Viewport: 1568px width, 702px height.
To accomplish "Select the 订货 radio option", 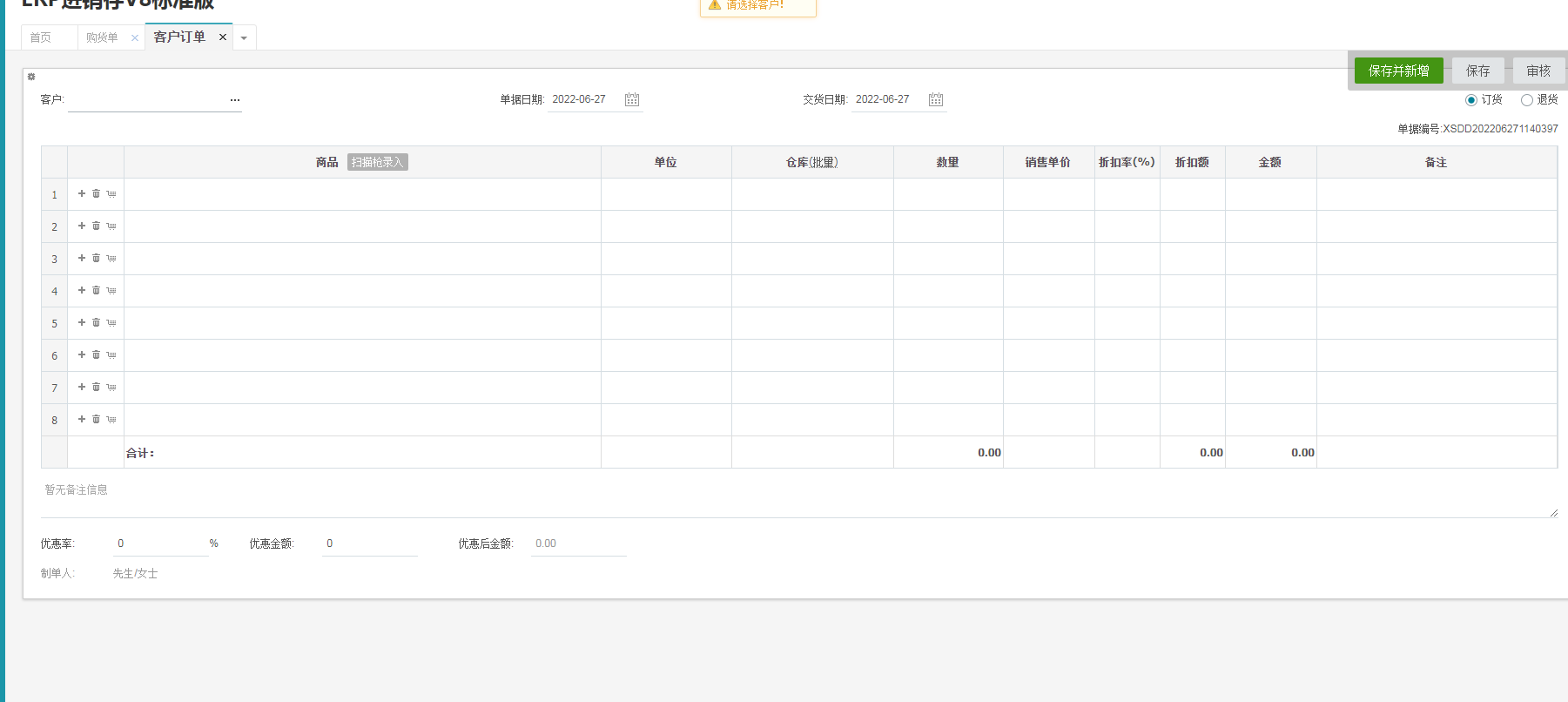I will pyautogui.click(x=1471, y=100).
